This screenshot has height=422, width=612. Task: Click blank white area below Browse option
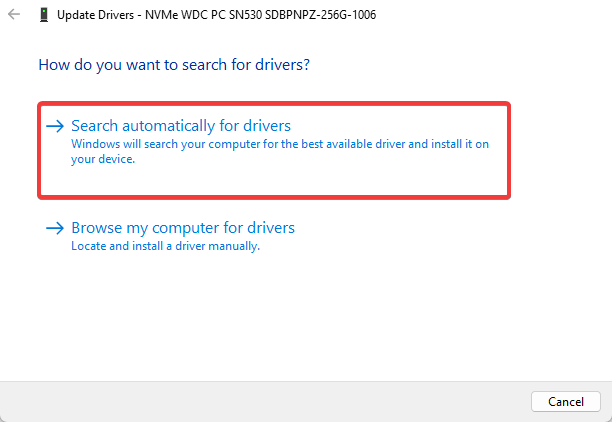[300, 320]
